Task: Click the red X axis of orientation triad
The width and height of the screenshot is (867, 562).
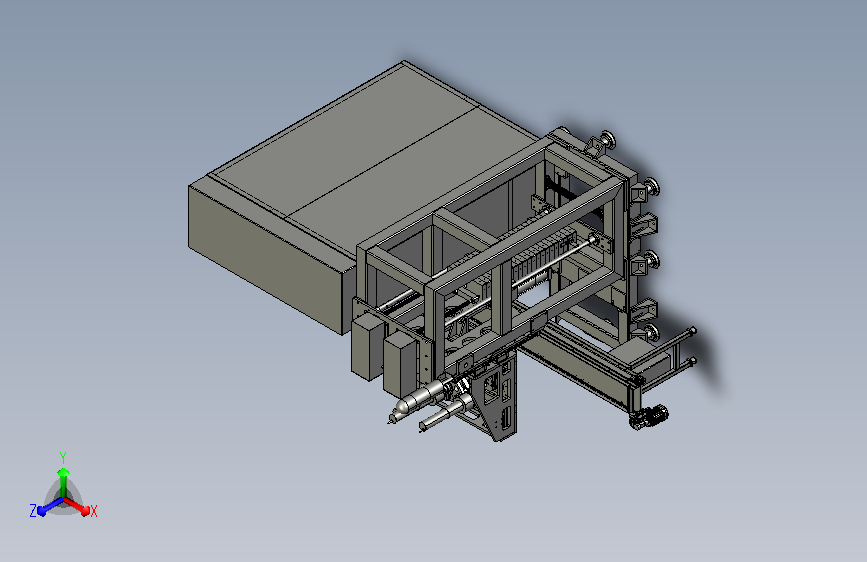Action: (77, 506)
